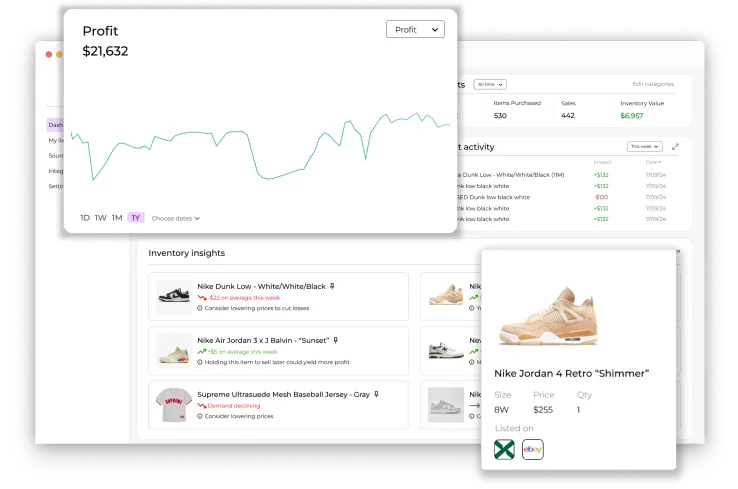Click the $21,632 profit total

coord(105,51)
